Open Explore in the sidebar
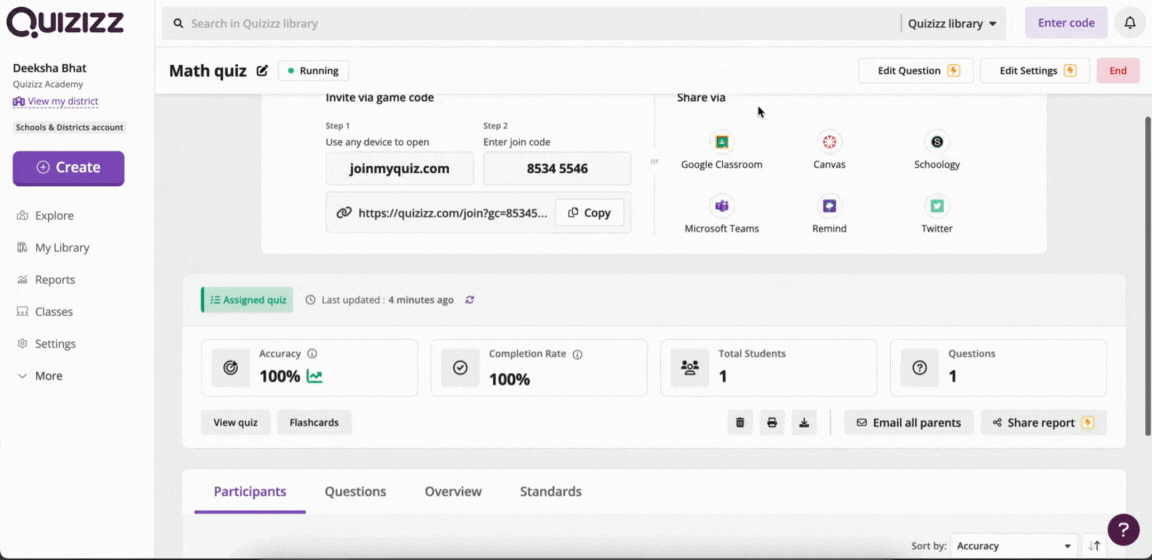Image resolution: width=1152 pixels, height=560 pixels. tap(46, 215)
